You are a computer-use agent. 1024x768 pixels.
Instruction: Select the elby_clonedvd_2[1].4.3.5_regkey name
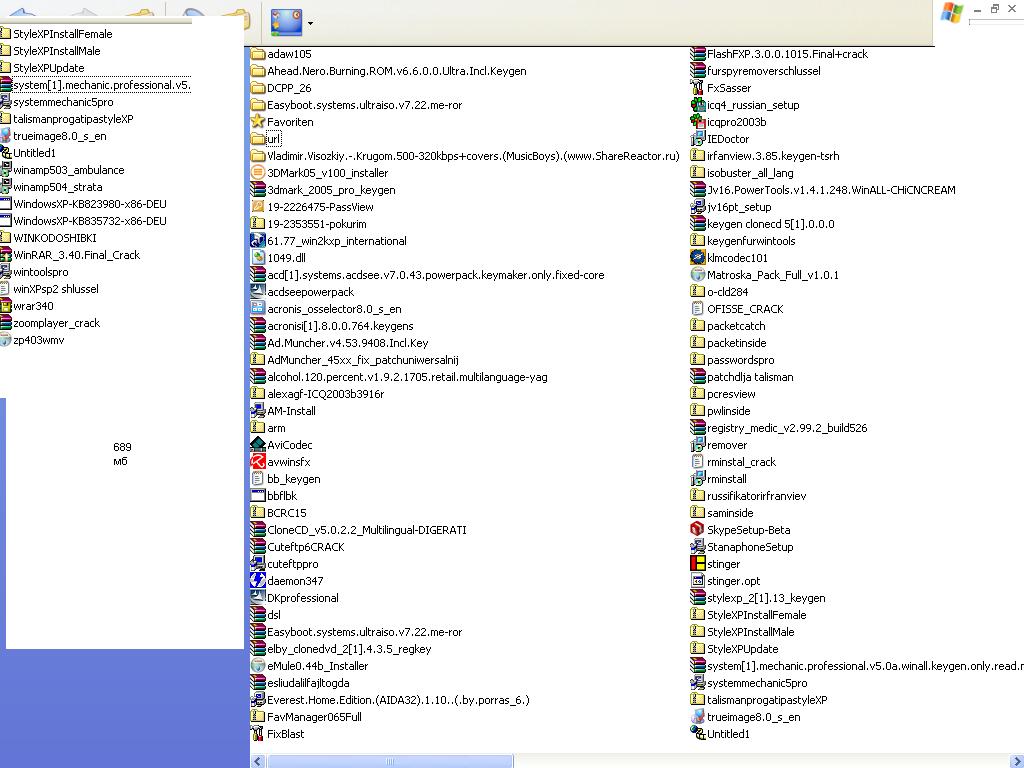[349, 648]
